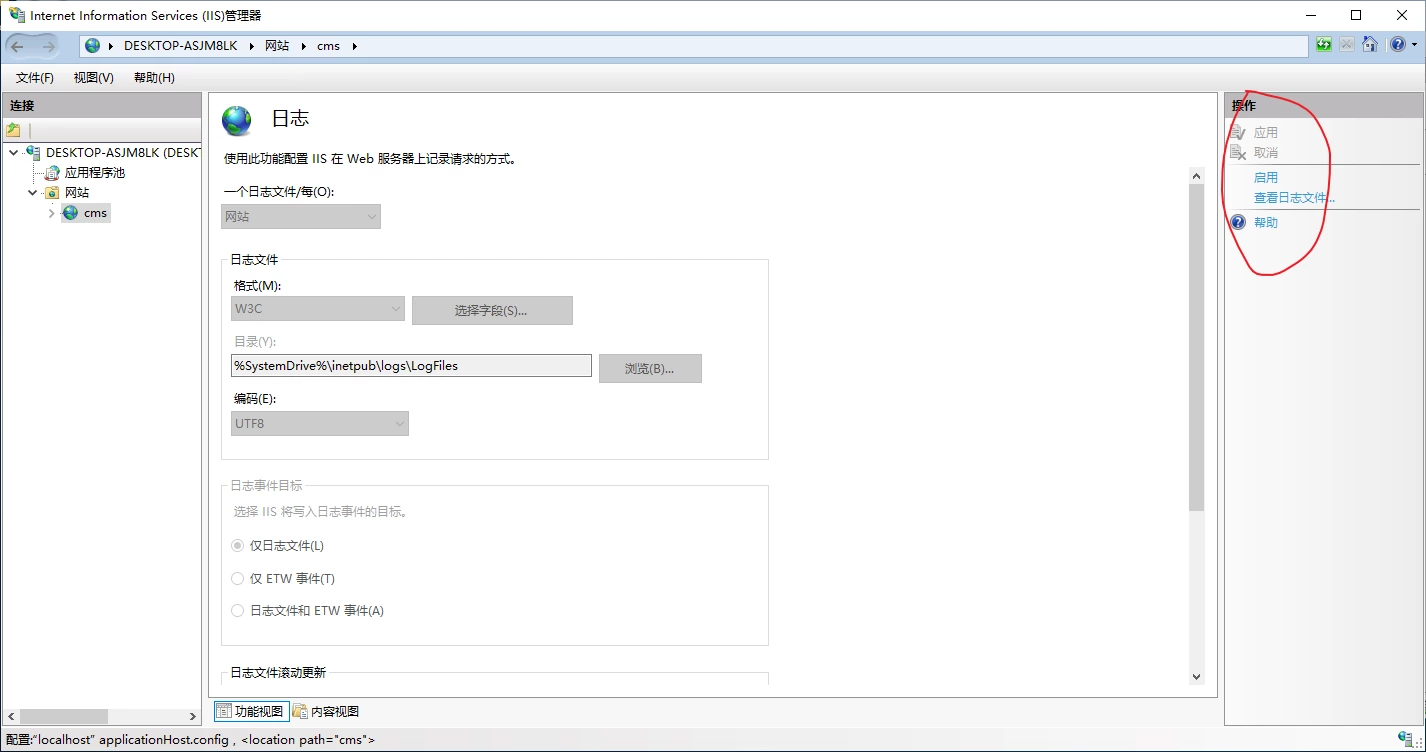Click the 选择字段(S)... button
The width and height of the screenshot is (1426, 752).
coord(492,310)
